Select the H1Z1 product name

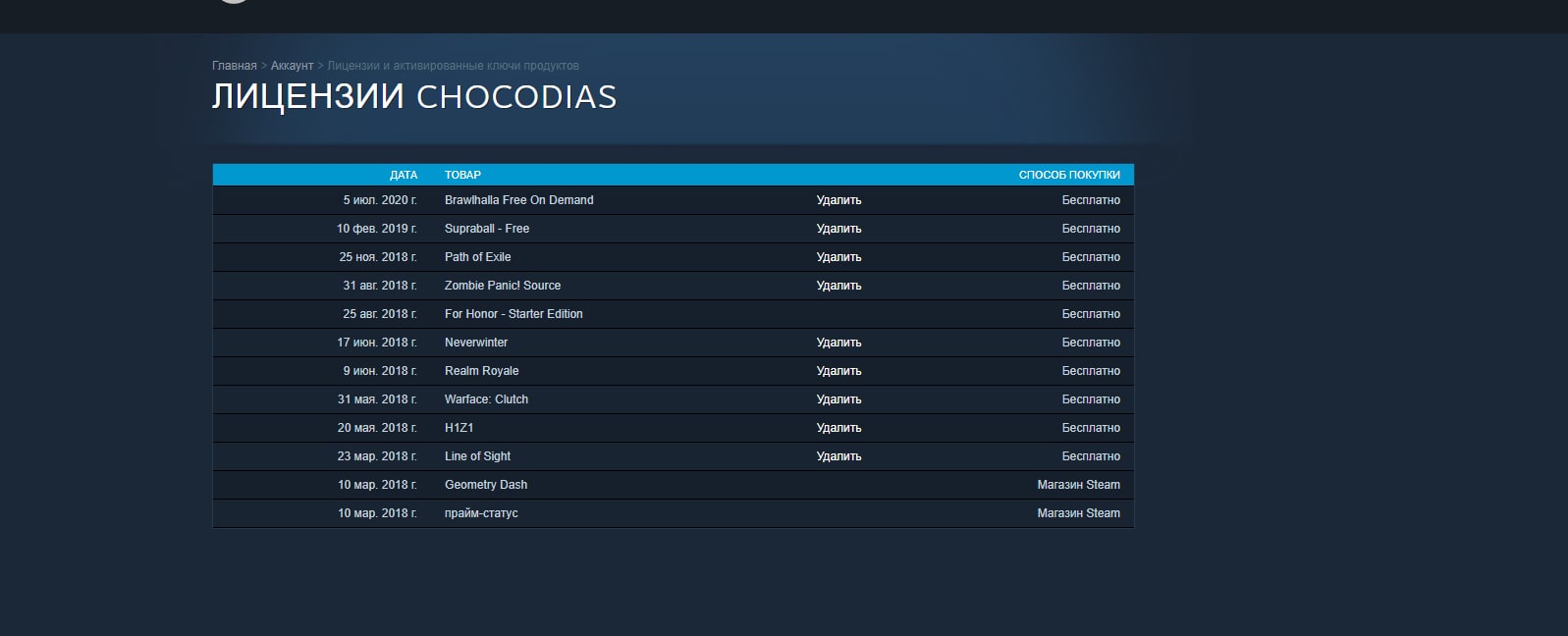(x=459, y=428)
